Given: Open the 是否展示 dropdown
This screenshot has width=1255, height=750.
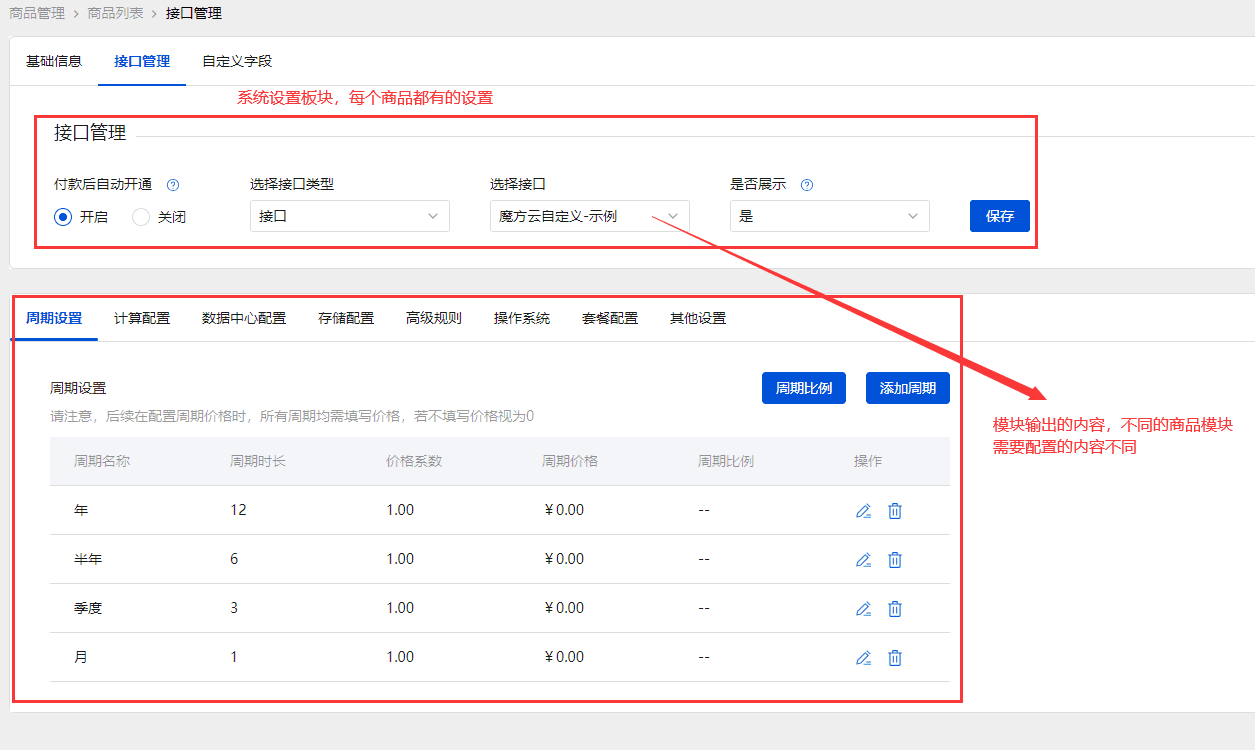Looking at the screenshot, I should [830, 216].
